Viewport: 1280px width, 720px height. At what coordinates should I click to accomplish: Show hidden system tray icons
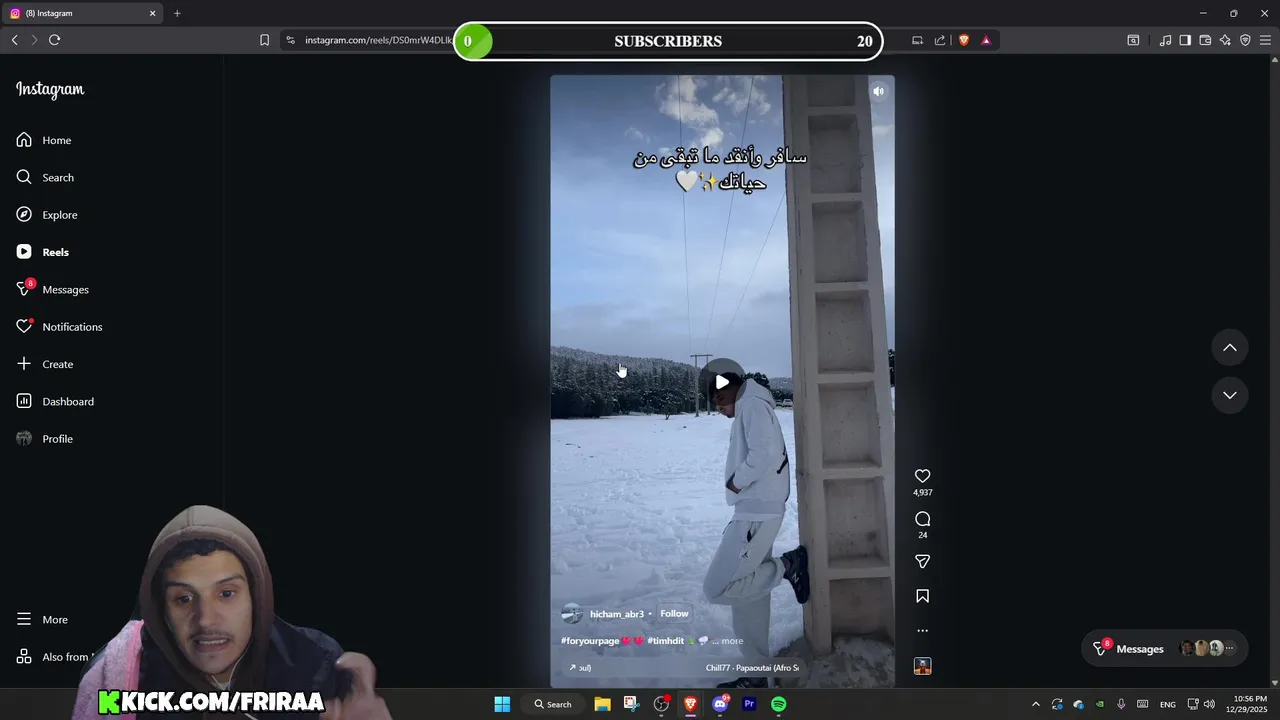(x=1035, y=704)
